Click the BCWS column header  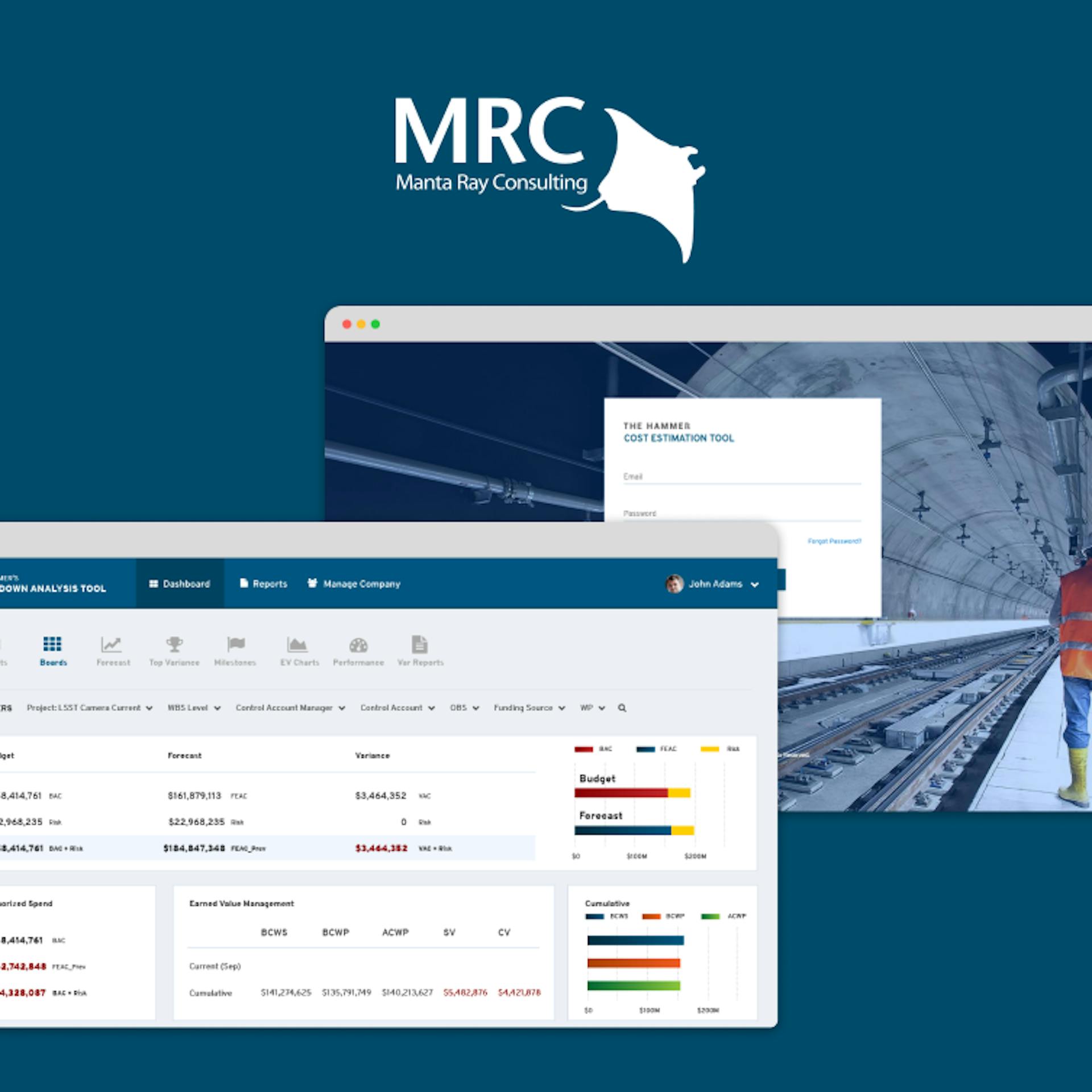click(274, 932)
